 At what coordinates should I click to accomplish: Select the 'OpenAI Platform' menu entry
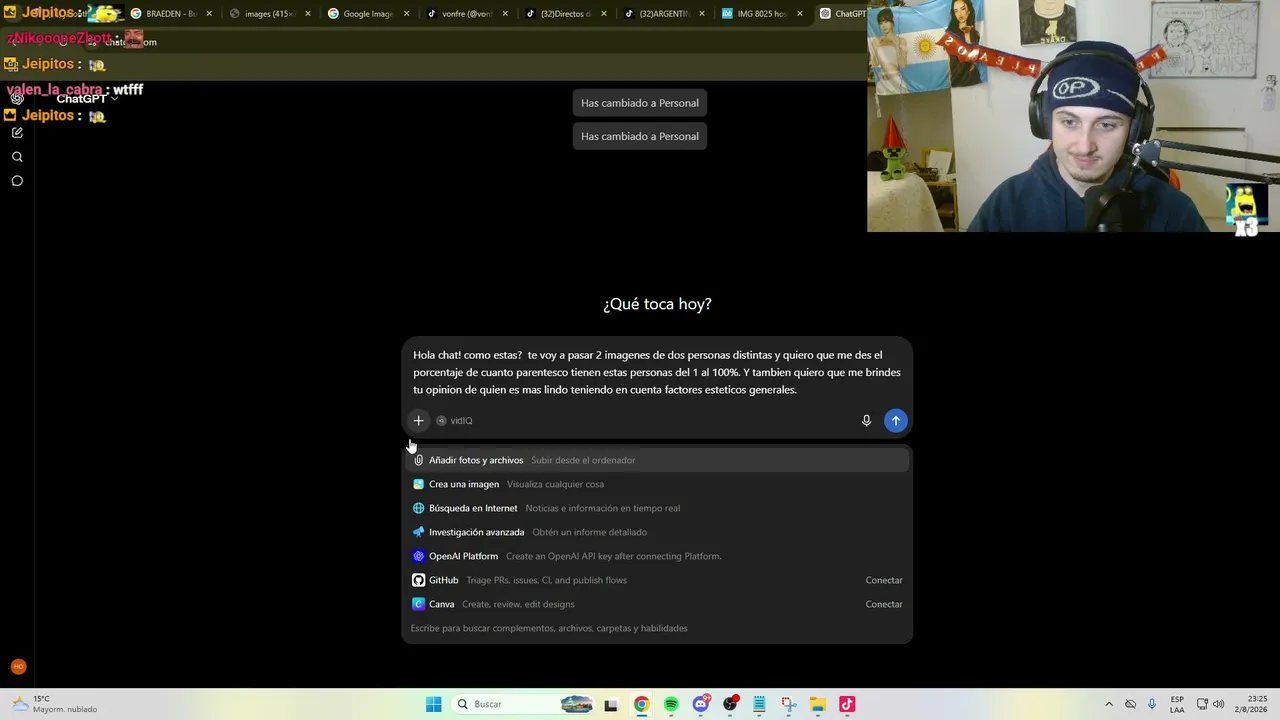click(657, 556)
